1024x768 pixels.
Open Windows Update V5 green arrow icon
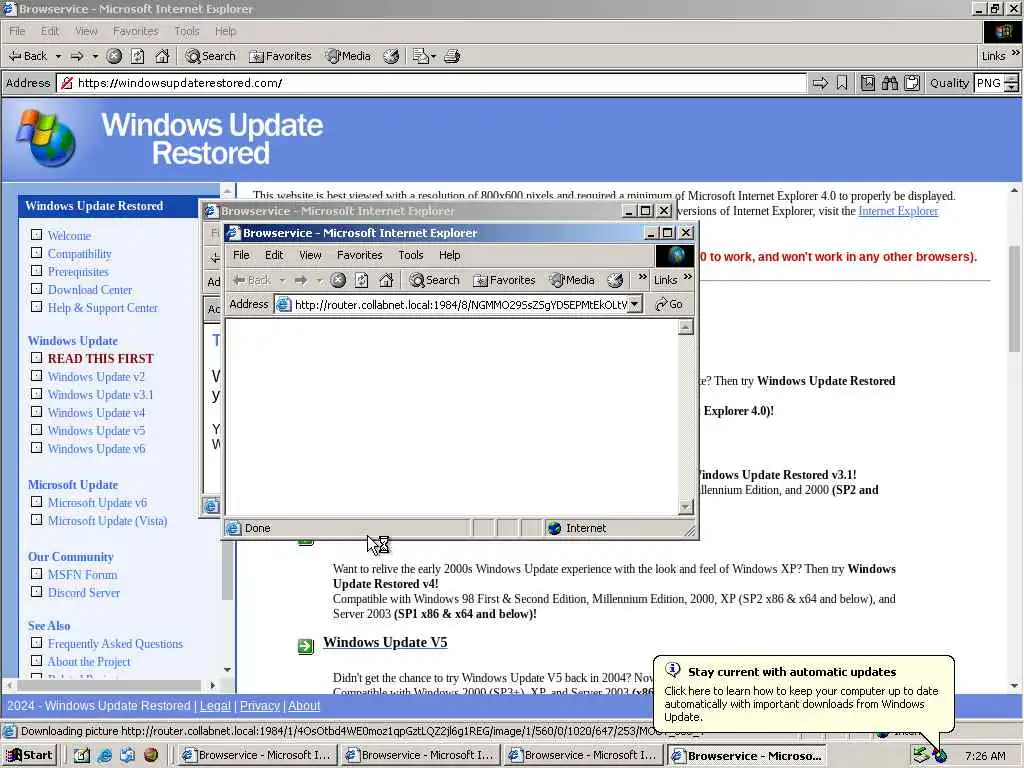pyautogui.click(x=306, y=646)
